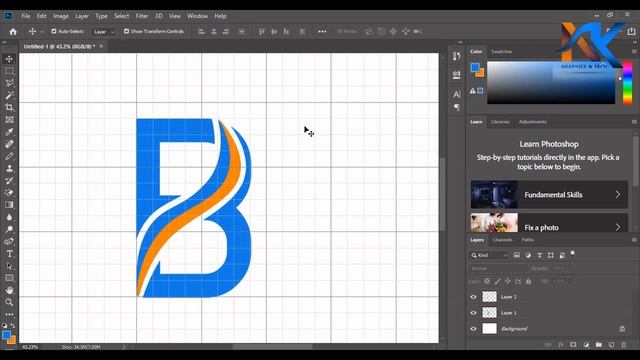
Task: Select the Crop tool
Action: point(9,108)
